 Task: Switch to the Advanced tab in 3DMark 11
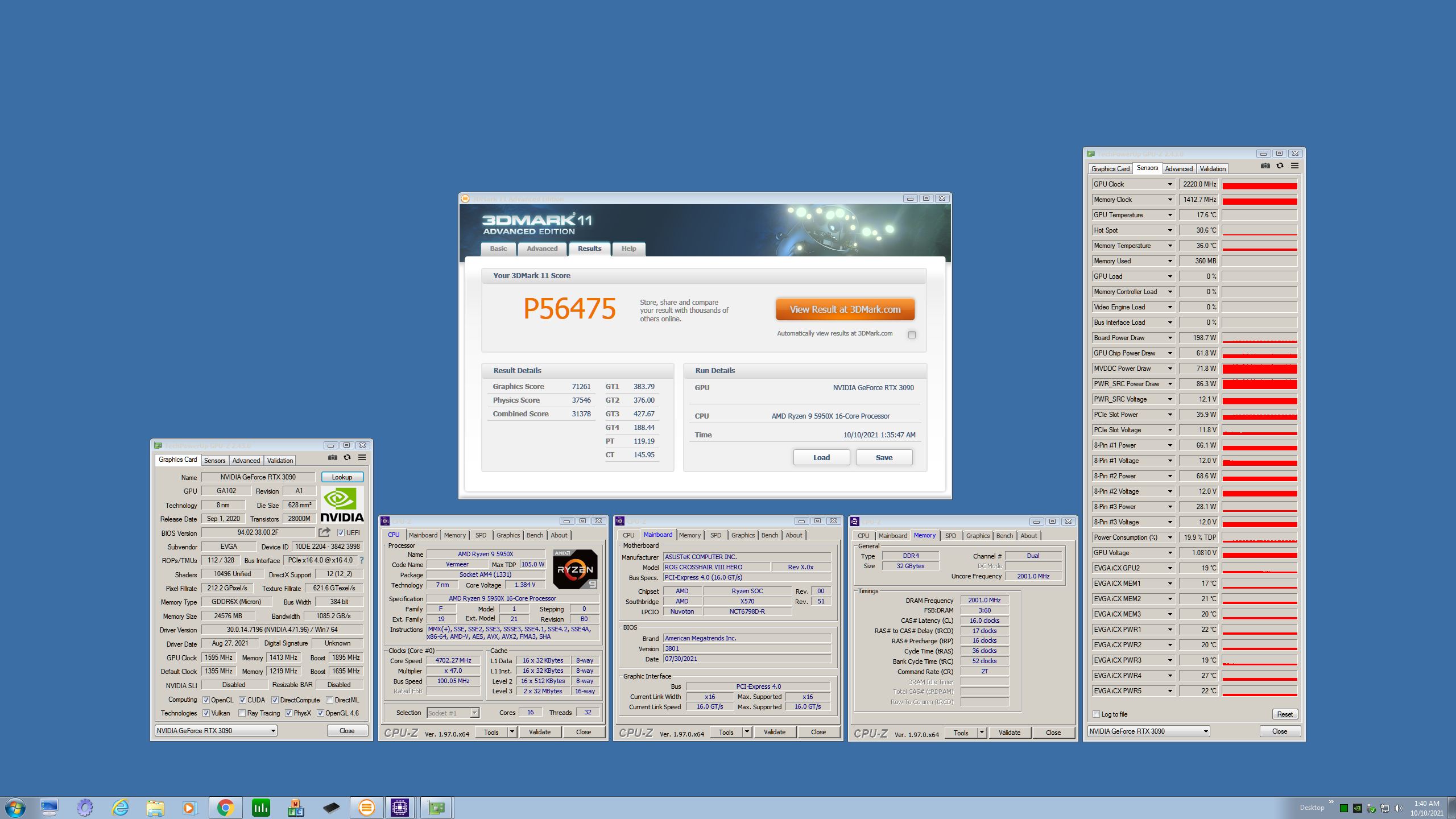pyautogui.click(x=541, y=249)
